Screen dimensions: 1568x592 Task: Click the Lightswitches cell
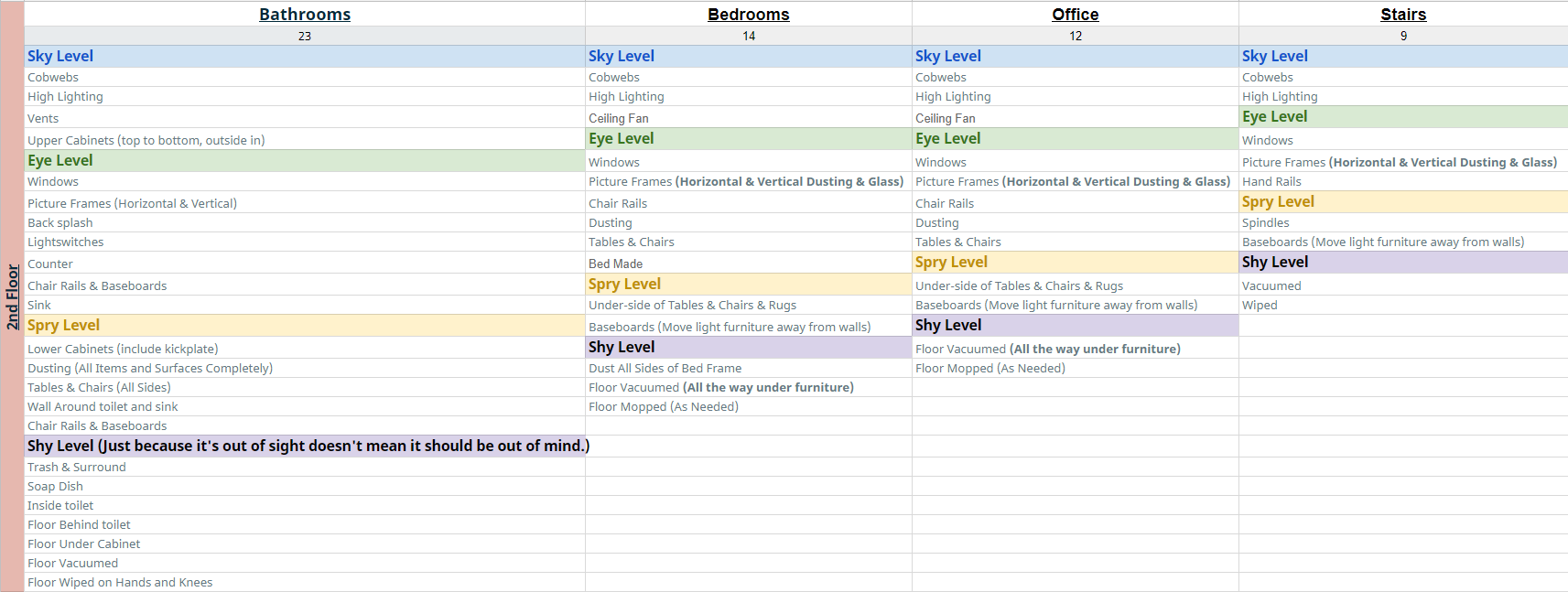[305, 242]
